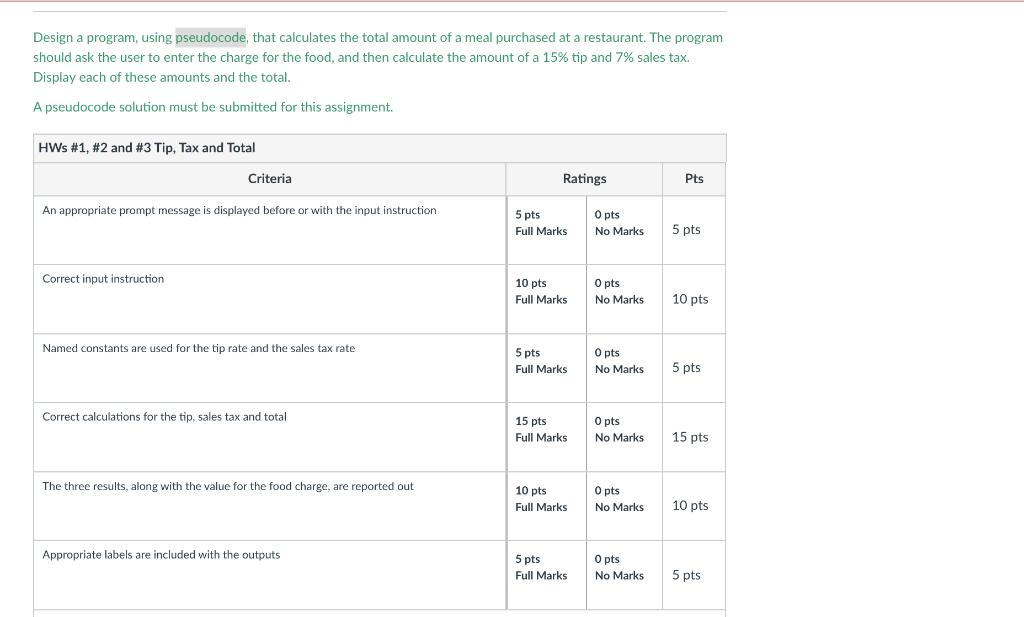Click the Ratings column header
The width and height of the screenshot is (1024, 617).
point(584,179)
